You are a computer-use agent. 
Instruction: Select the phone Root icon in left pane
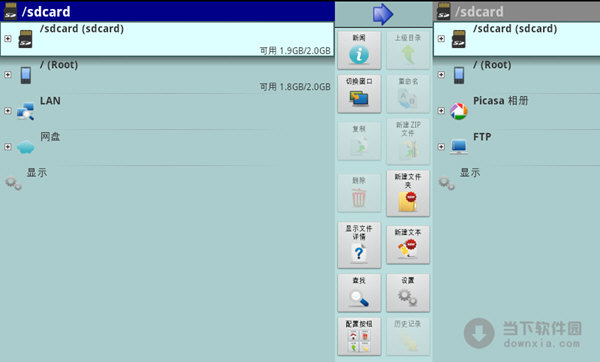(x=26, y=75)
